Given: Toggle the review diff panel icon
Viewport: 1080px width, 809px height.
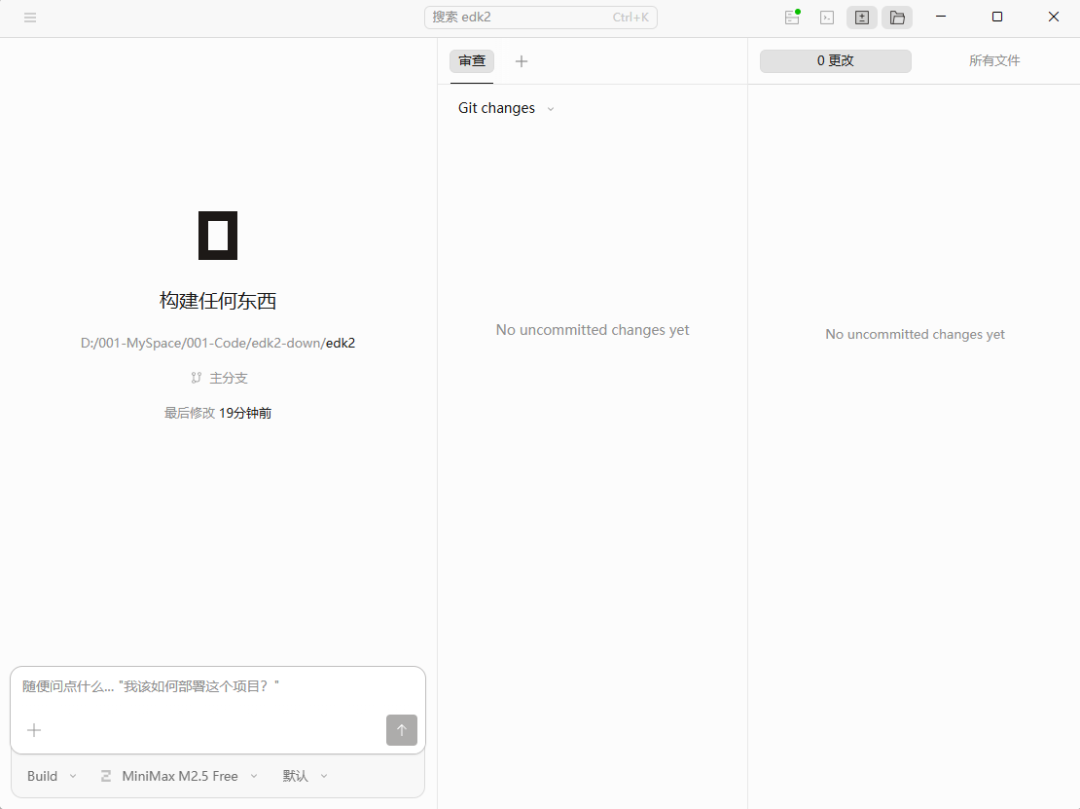Looking at the screenshot, I should [862, 17].
